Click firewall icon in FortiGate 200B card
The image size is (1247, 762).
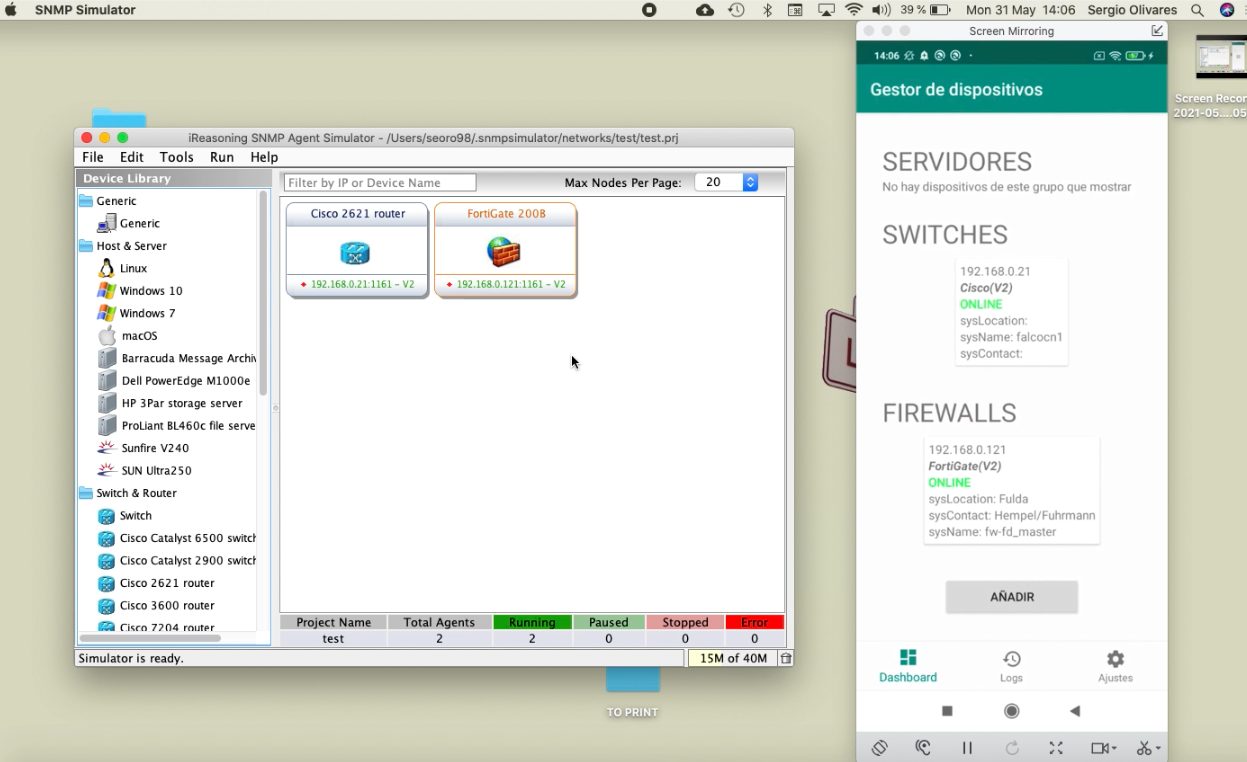504,252
